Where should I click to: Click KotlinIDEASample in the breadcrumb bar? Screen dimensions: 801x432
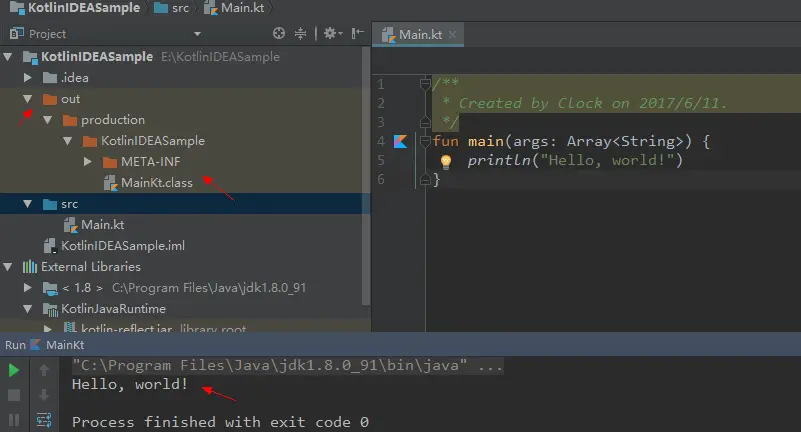click(x=83, y=8)
